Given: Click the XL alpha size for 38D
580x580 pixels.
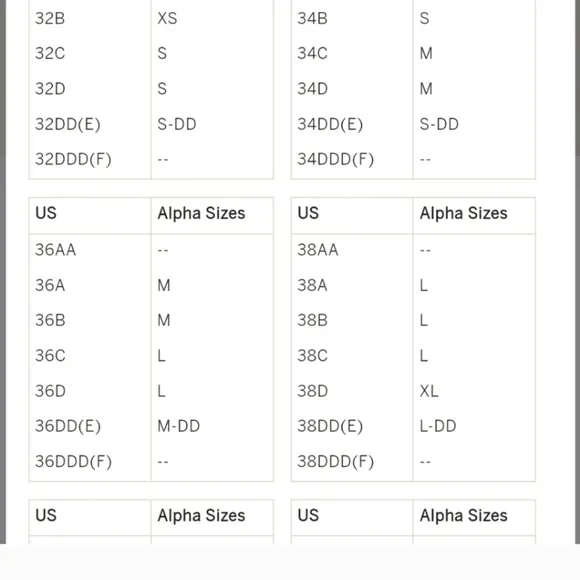Looking at the screenshot, I should (x=429, y=391).
